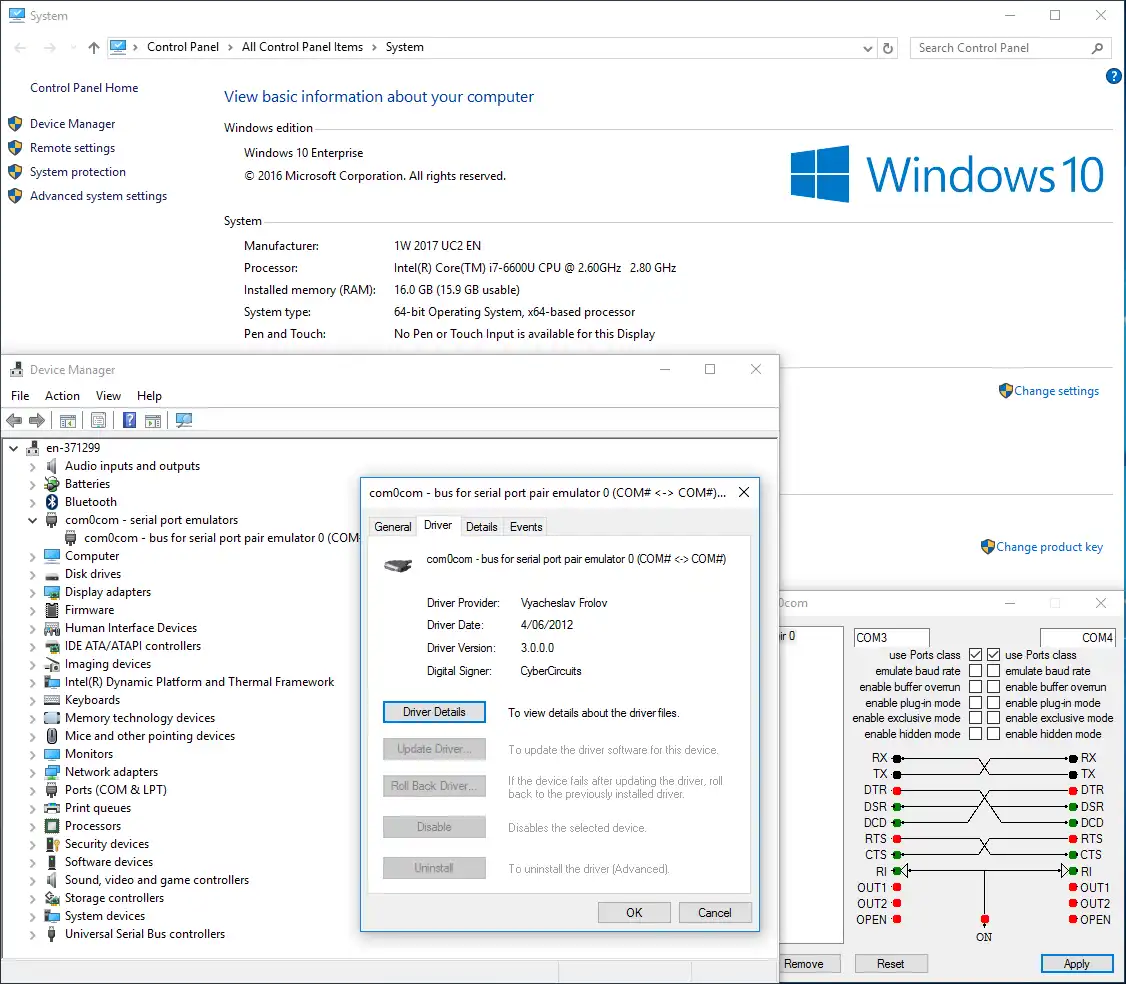Enable COM3 emulate baud rate checkbox

pos(975,671)
